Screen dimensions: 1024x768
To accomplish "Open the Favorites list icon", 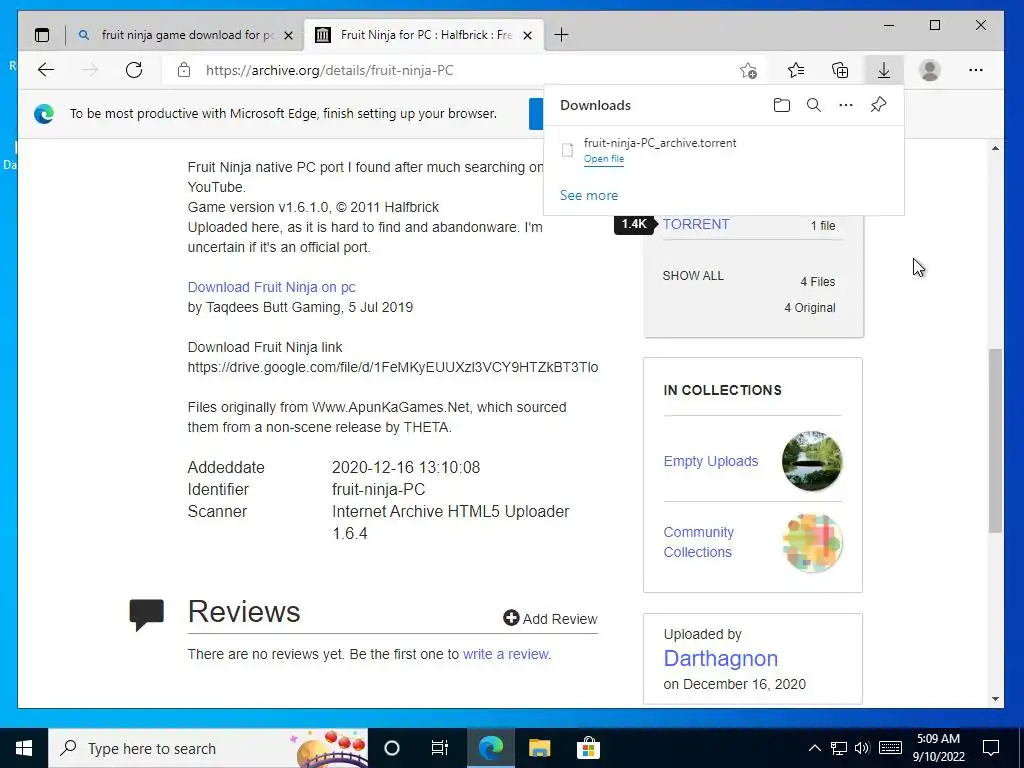I will click(795, 70).
